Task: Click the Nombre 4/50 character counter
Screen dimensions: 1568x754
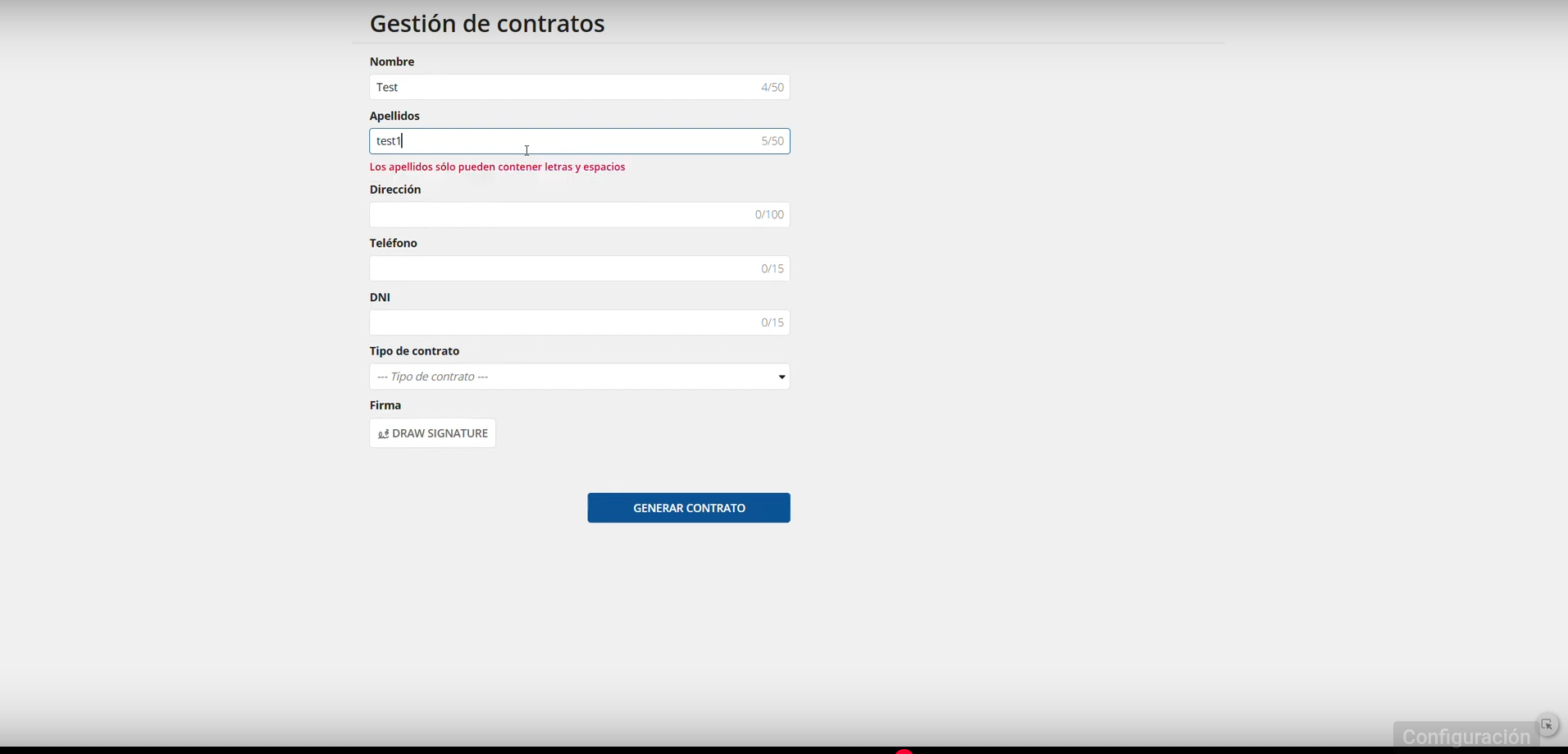Action: click(x=772, y=87)
